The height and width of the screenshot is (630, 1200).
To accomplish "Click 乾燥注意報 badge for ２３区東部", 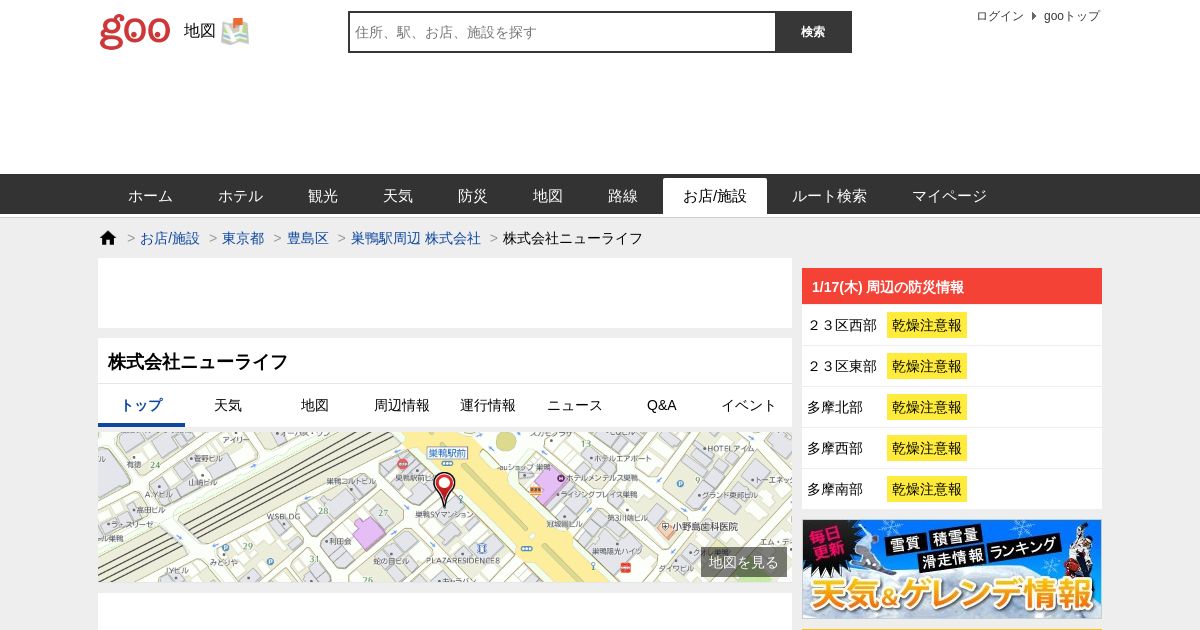I will click(x=927, y=366).
